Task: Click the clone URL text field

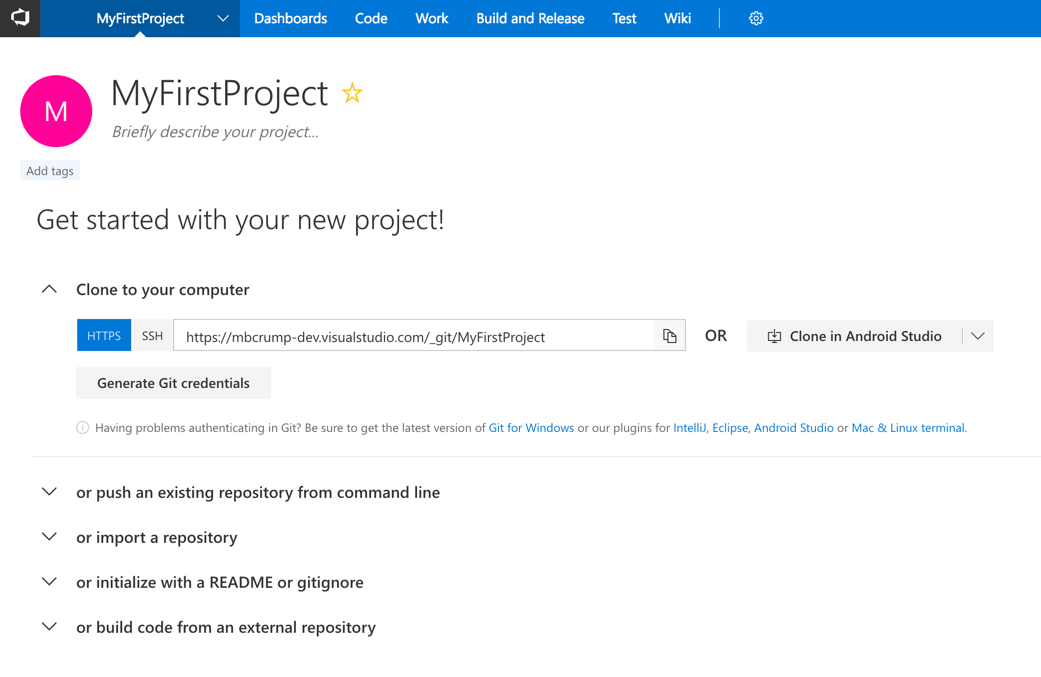Action: click(x=414, y=336)
